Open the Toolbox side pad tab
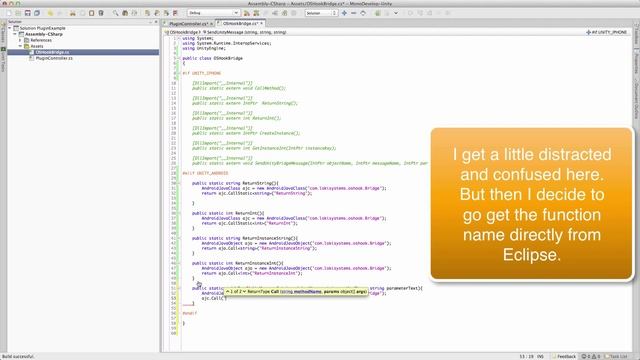This screenshot has height=360, width=640. pos(636,34)
